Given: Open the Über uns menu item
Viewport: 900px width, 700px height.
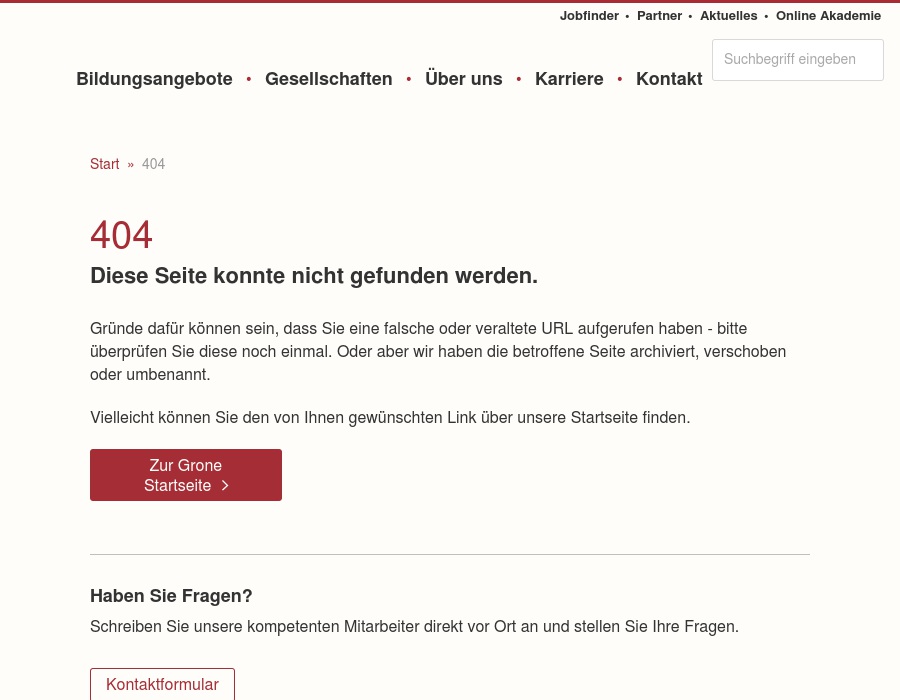Looking at the screenshot, I should point(463,79).
